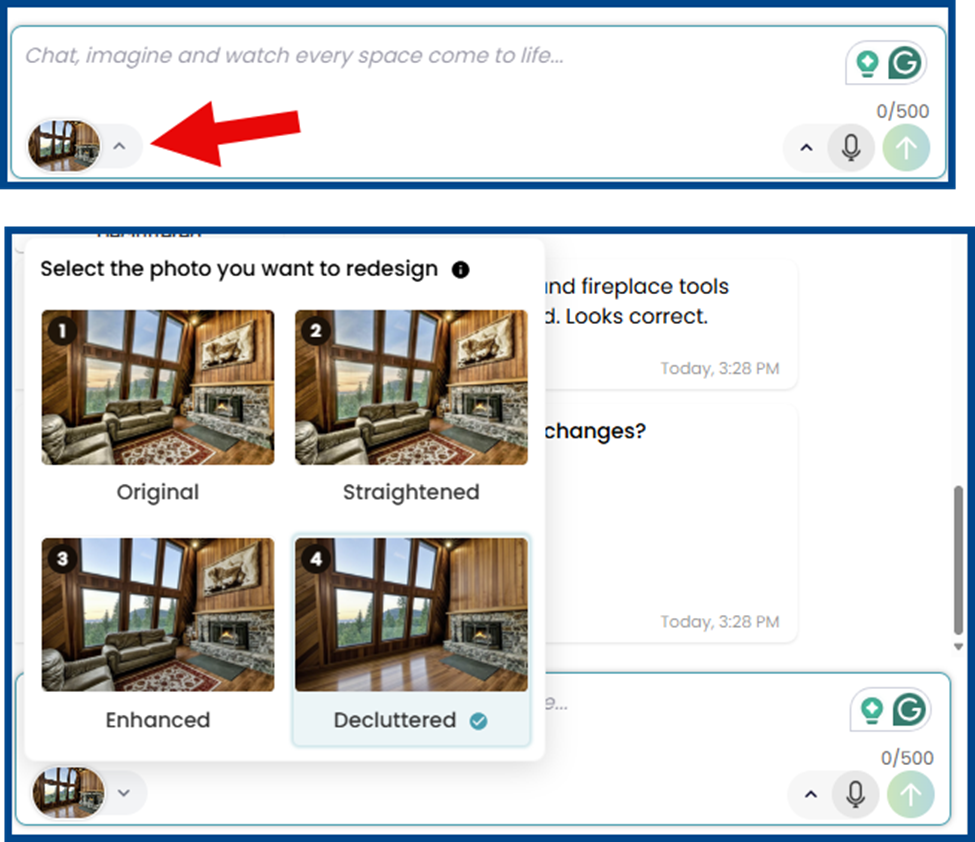Click the microphone icon in bottom chat box
975x842 pixels.
[855, 794]
